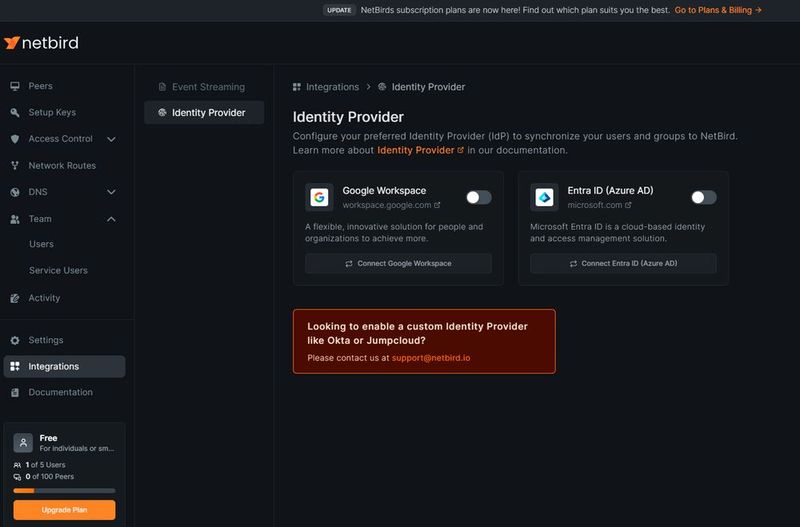Click the Activity pencil icon
Screen dimensions: 800x527
pyautogui.click(x=15, y=298)
